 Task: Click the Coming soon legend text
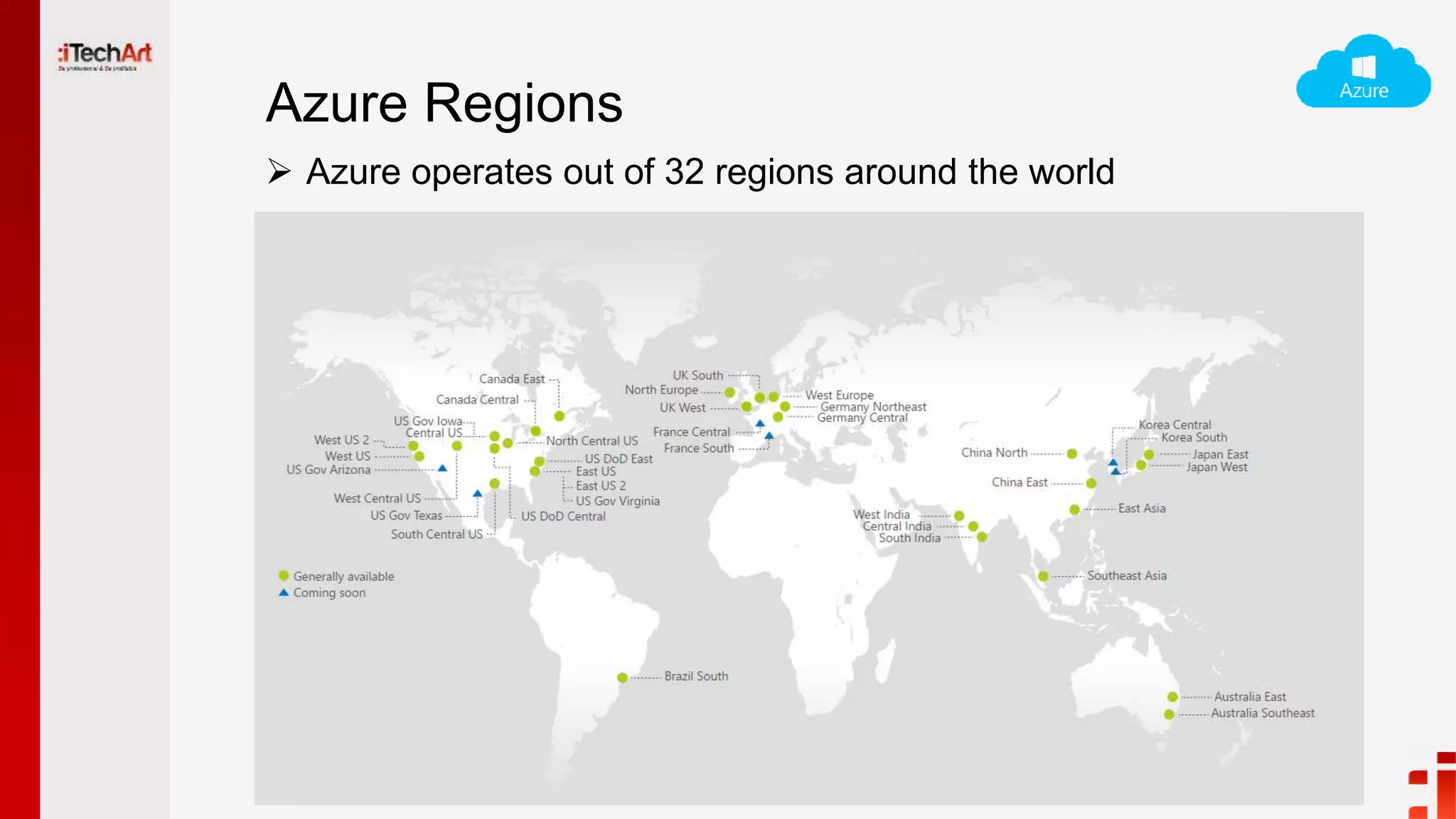329,593
